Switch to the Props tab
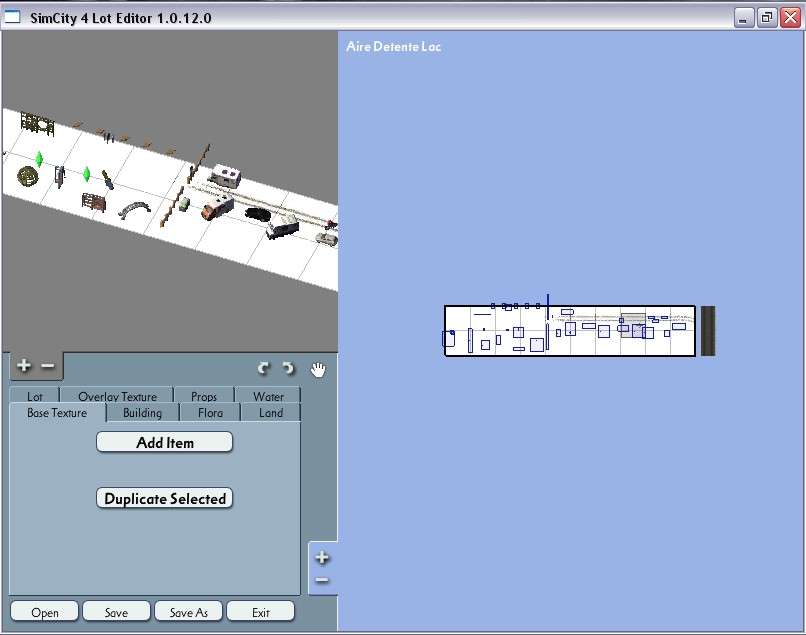 coord(204,396)
